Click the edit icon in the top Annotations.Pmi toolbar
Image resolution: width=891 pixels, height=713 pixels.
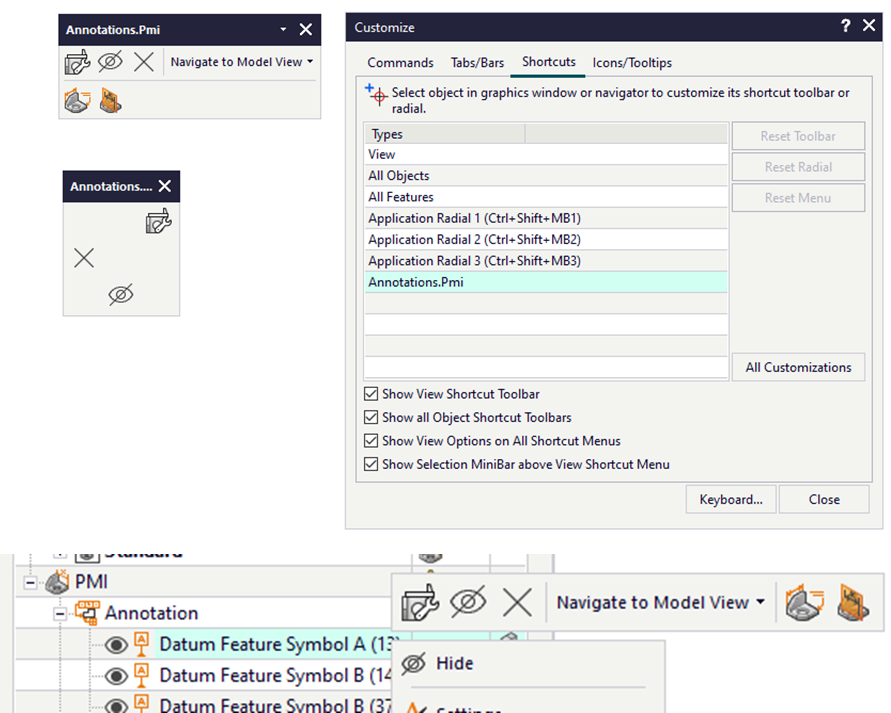[77, 62]
